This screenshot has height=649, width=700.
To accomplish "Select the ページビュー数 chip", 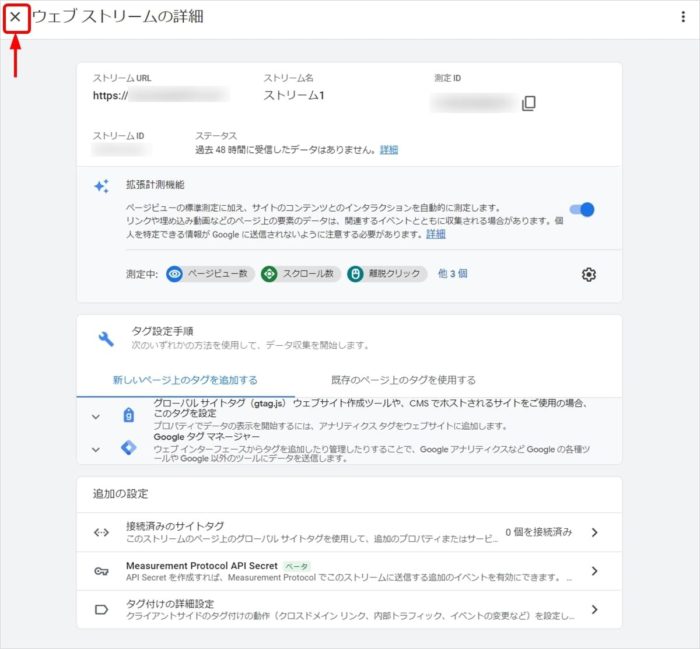I will tap(210, 274).
